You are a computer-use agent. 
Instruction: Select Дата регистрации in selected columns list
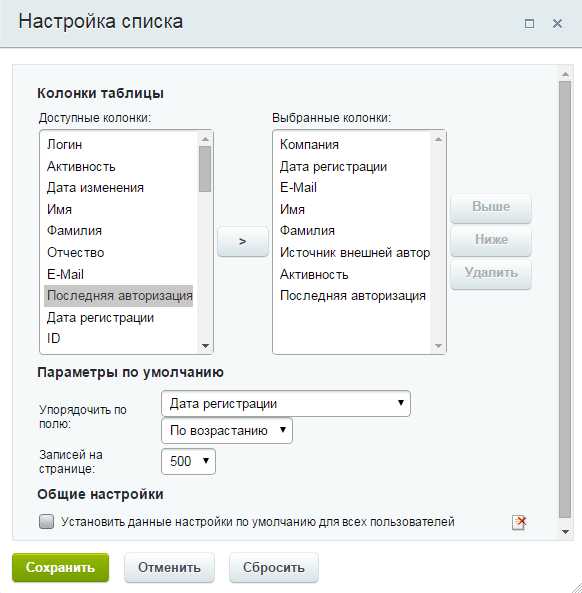click(x=354, y=166)
